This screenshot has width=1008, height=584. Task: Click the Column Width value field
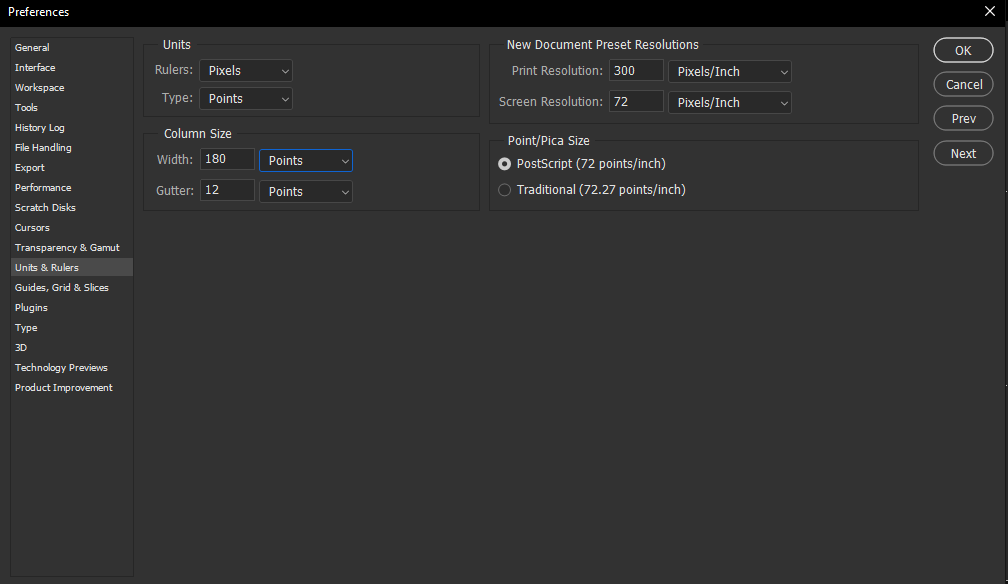click(227, 160)
